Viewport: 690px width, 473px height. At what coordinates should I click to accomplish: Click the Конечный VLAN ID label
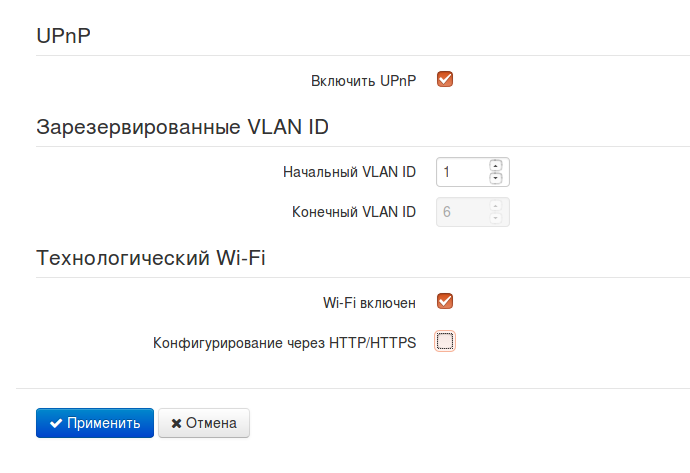click(353, 212)
